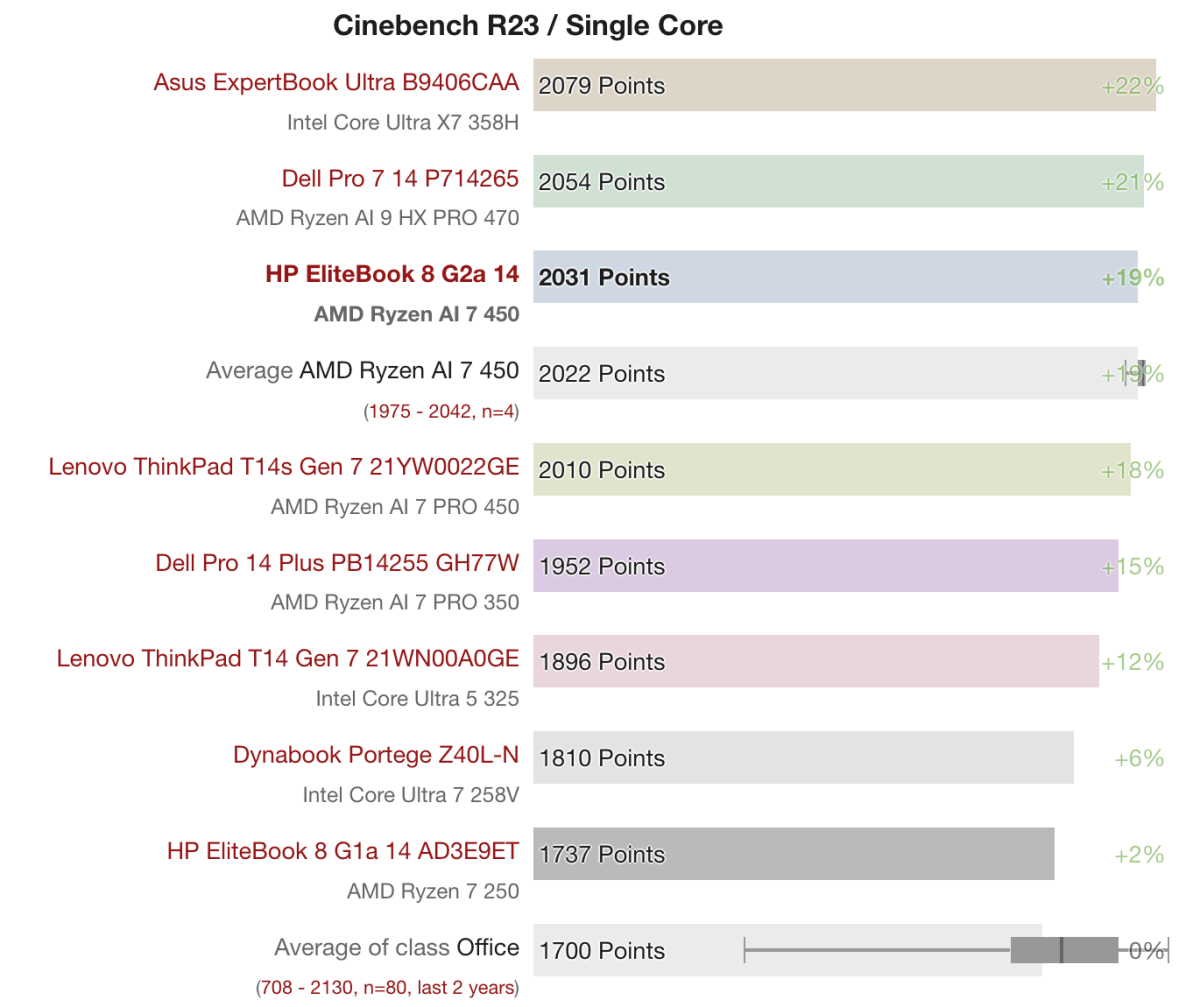Viewport: 1200px width, 1007px height.
Task: Click Average AMD Ryzen AI 7 450 label
Action: tap(362, 371)
